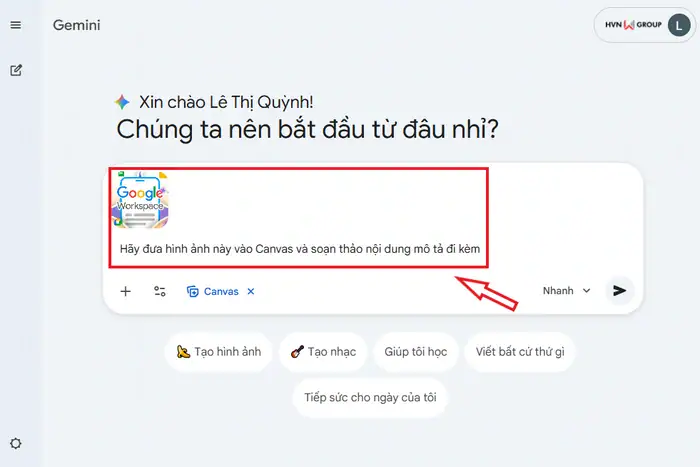The height and width of the screenshot is (467, 700).
Task: Open the tools sliders icon
Action: [x=159, y=291]
